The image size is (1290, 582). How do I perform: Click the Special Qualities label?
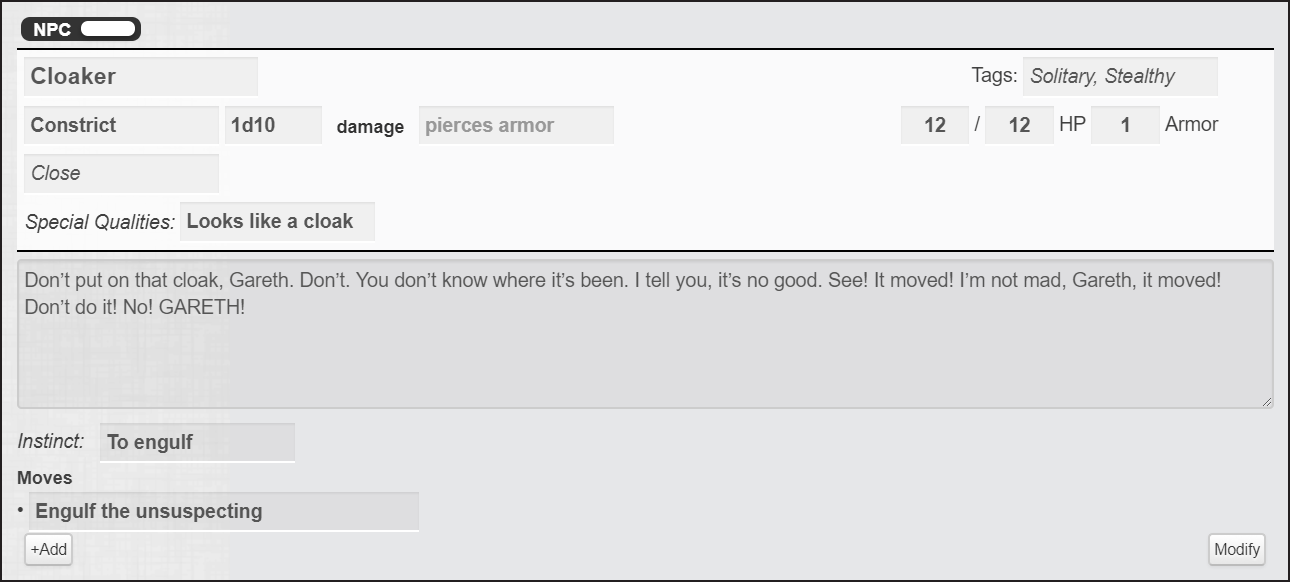[x=100, y=222]
